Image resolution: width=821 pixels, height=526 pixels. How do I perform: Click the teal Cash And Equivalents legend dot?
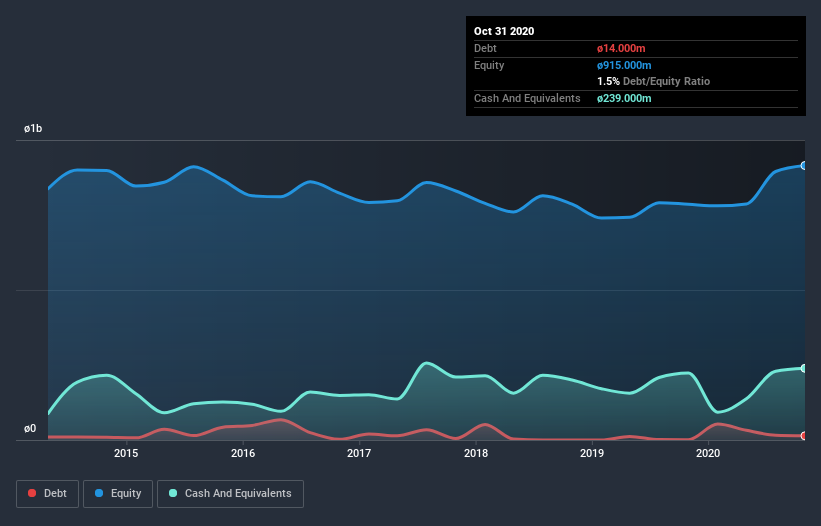(173, 493)
